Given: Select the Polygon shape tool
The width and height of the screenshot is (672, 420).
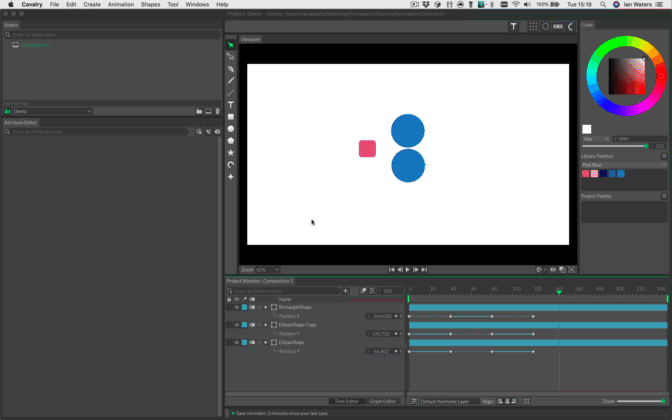Looking at the screenshot, I should (231, 141).
